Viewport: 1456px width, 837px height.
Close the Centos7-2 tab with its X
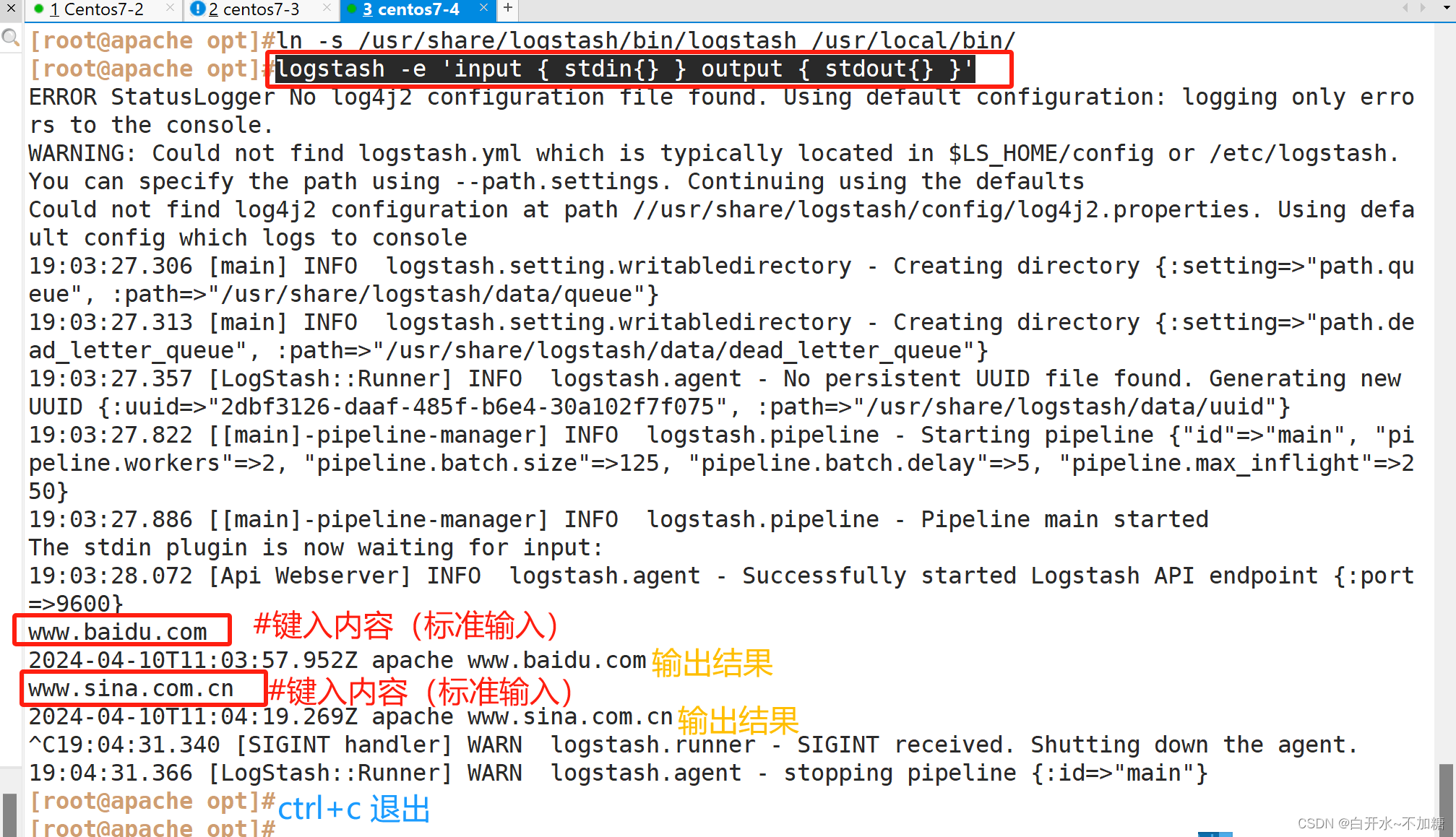click(x=170, y=8)
